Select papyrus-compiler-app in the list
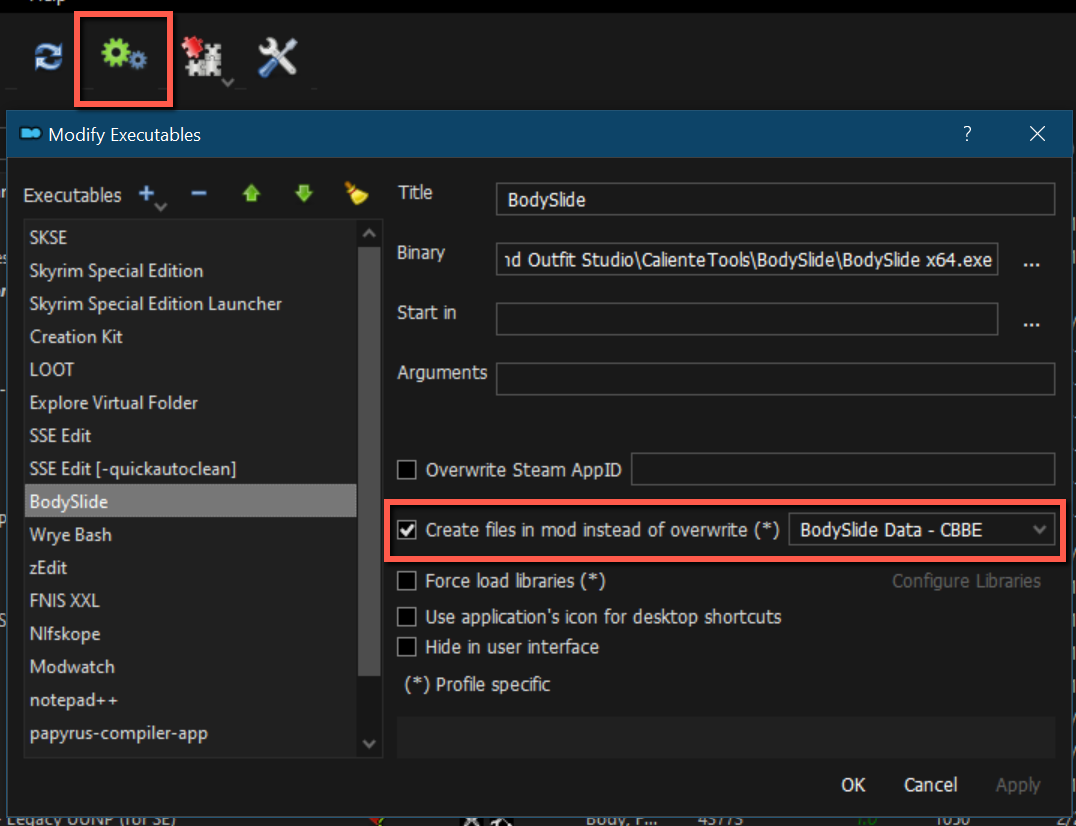Image resolution: width=1076 pixels, height=826 pixels. point(191,733)
